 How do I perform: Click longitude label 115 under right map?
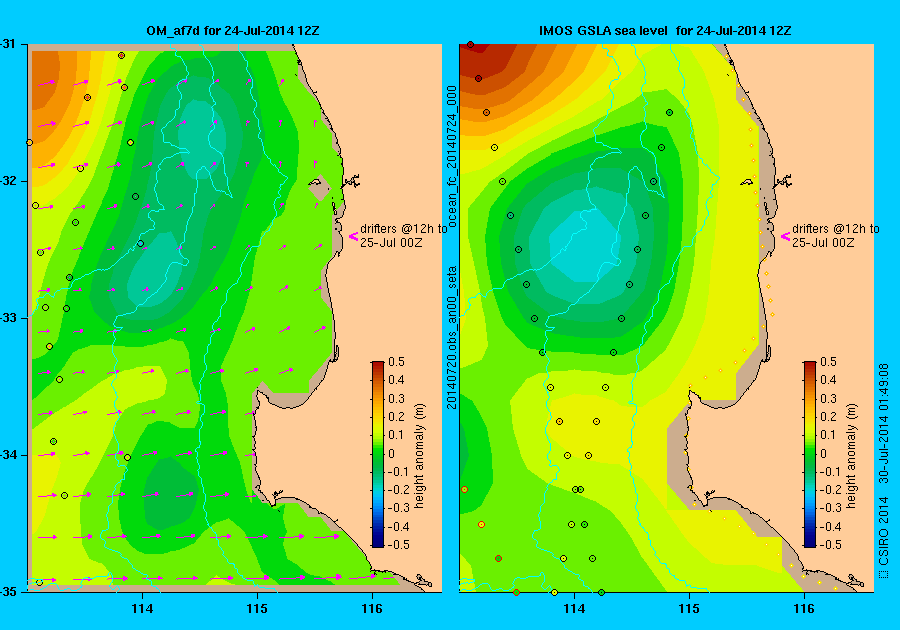point(689,609)
